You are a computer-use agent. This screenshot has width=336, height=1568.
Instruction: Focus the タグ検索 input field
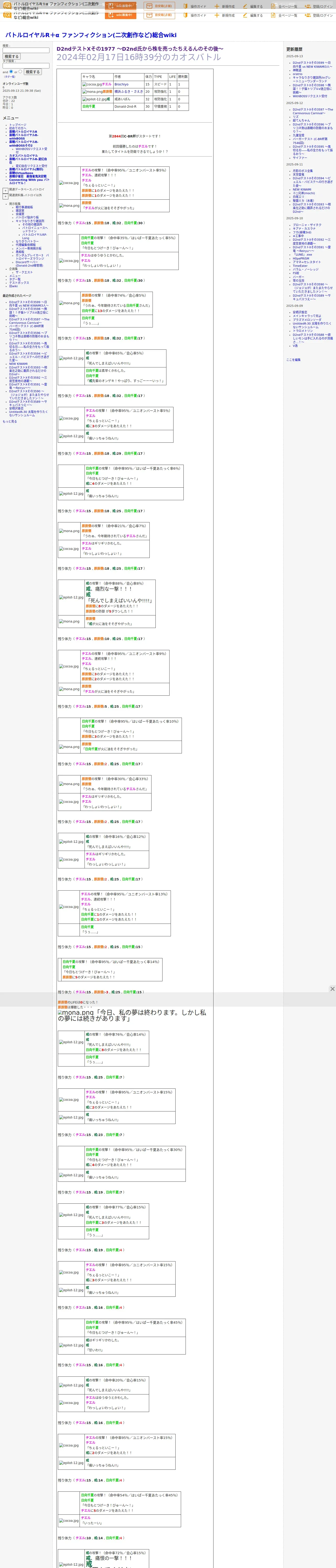coord(26,66)
